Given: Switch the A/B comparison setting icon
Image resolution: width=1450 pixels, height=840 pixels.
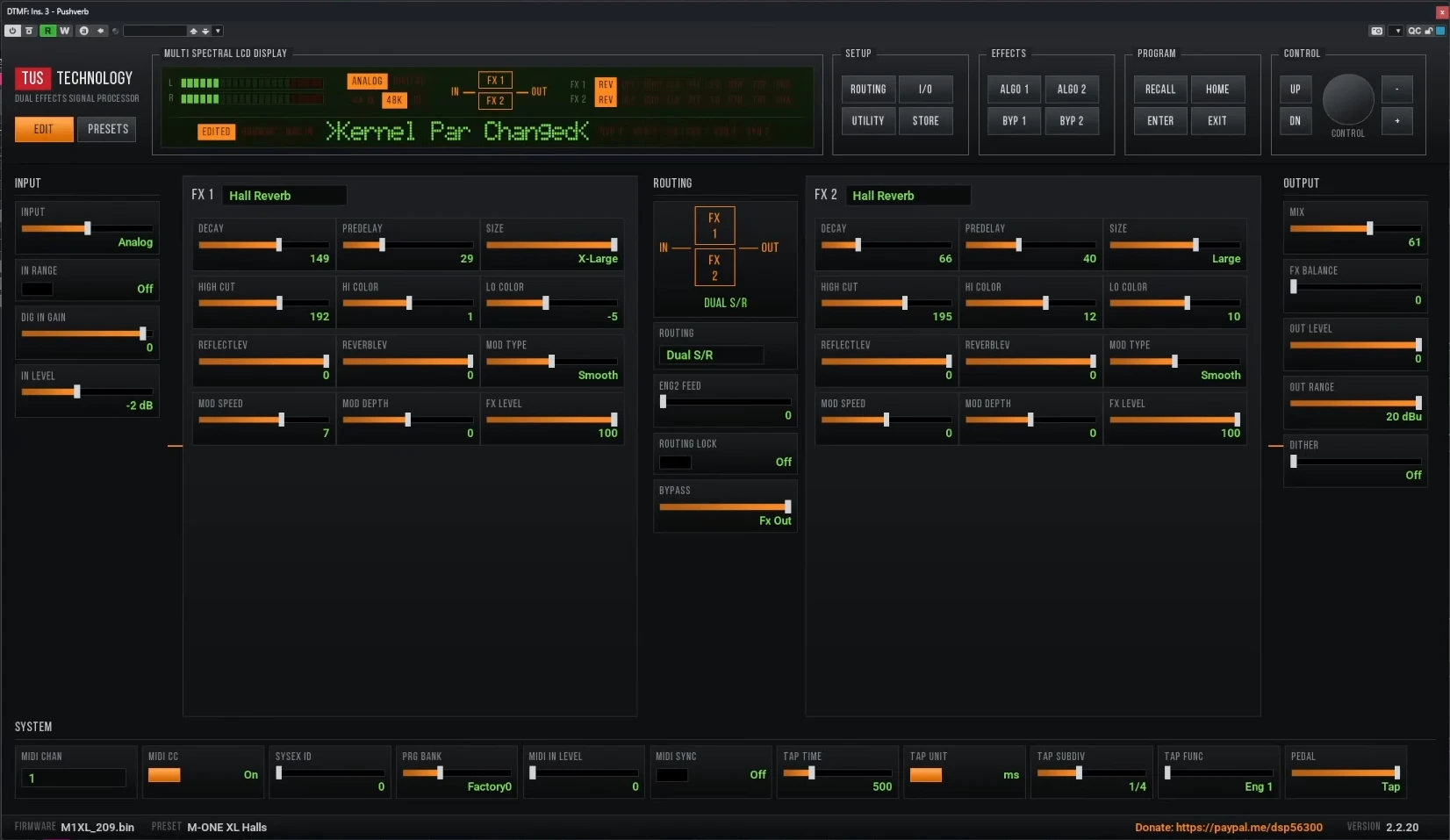Looking at the screenshot, I should [x=84, y=31].
